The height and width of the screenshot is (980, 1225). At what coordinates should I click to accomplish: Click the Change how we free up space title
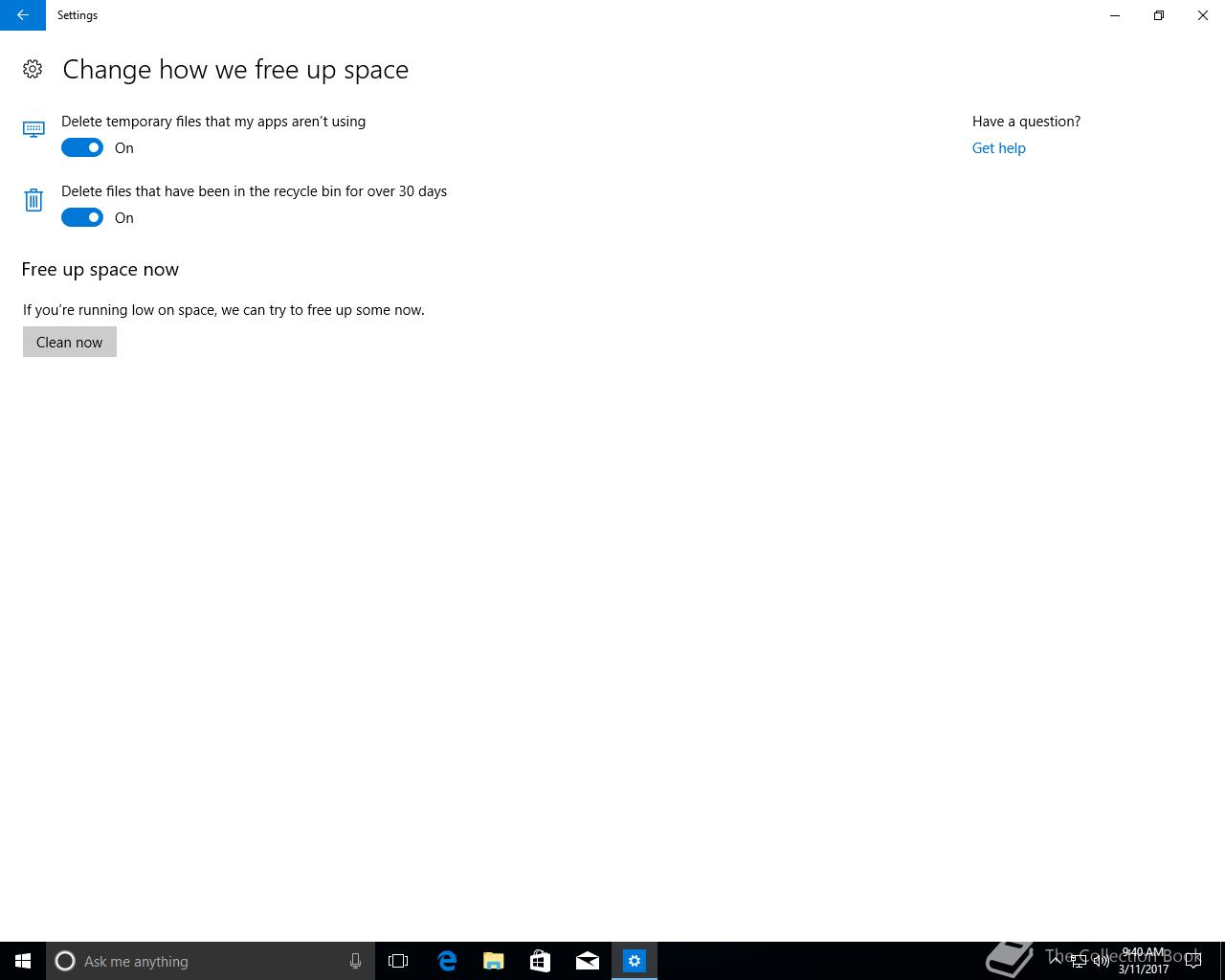click(235, 70)
